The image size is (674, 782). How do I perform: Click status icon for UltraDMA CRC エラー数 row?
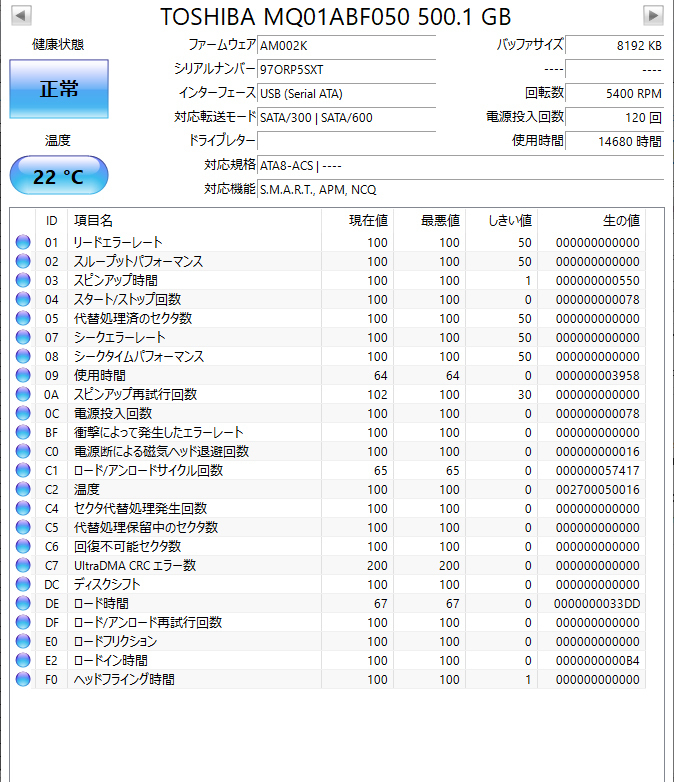pos(23,565)
